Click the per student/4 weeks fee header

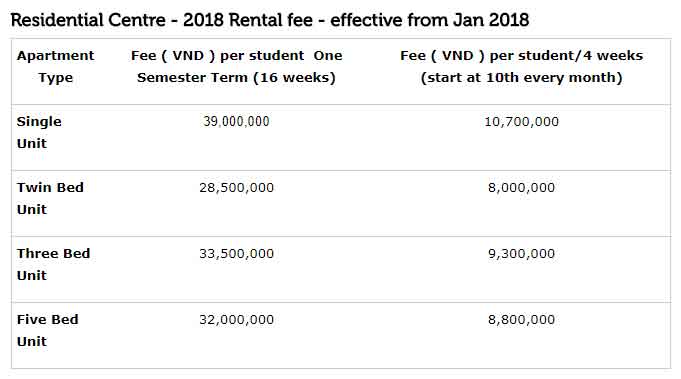click(x=521, y=66)
